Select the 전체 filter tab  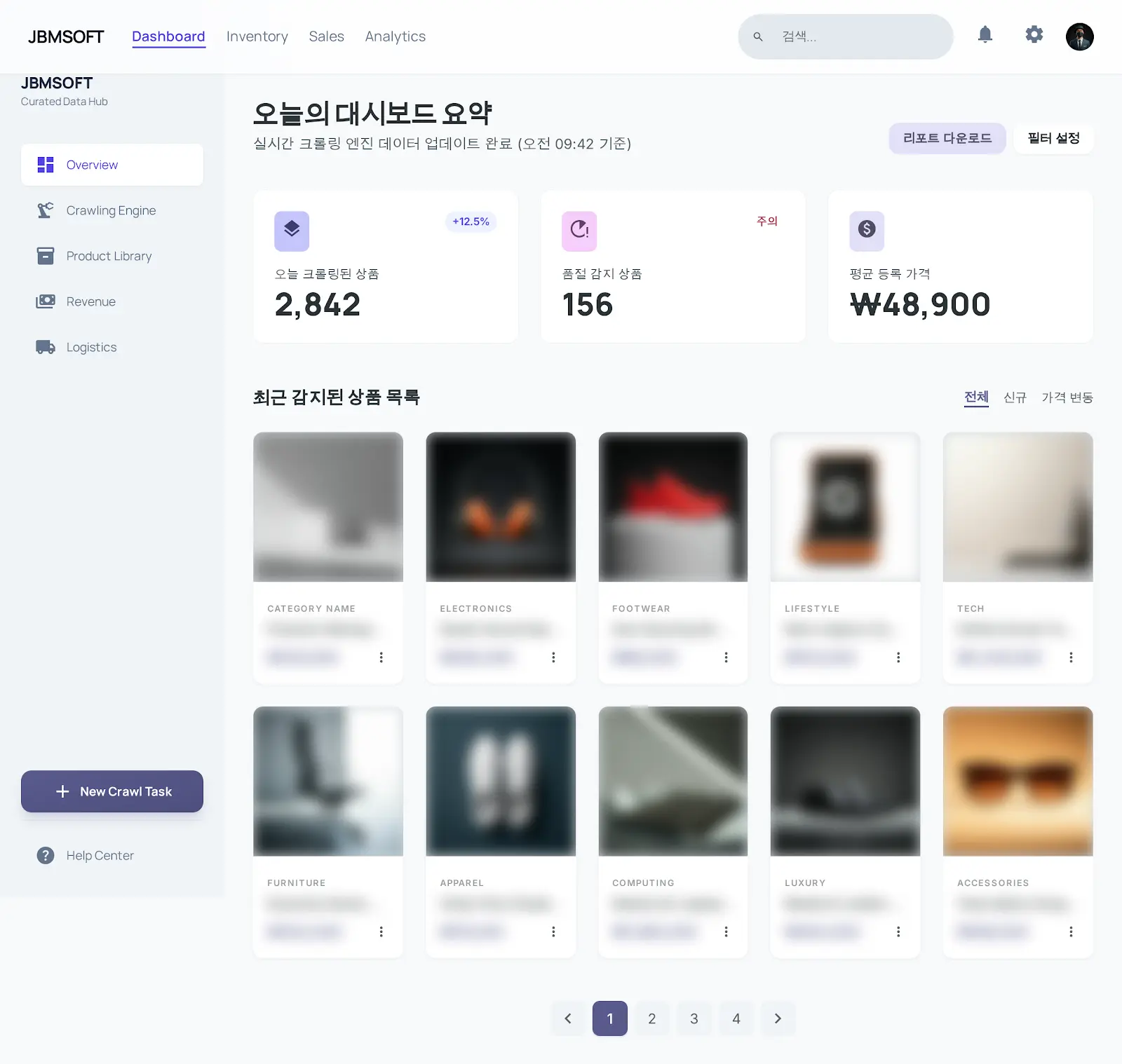(976, 397)
